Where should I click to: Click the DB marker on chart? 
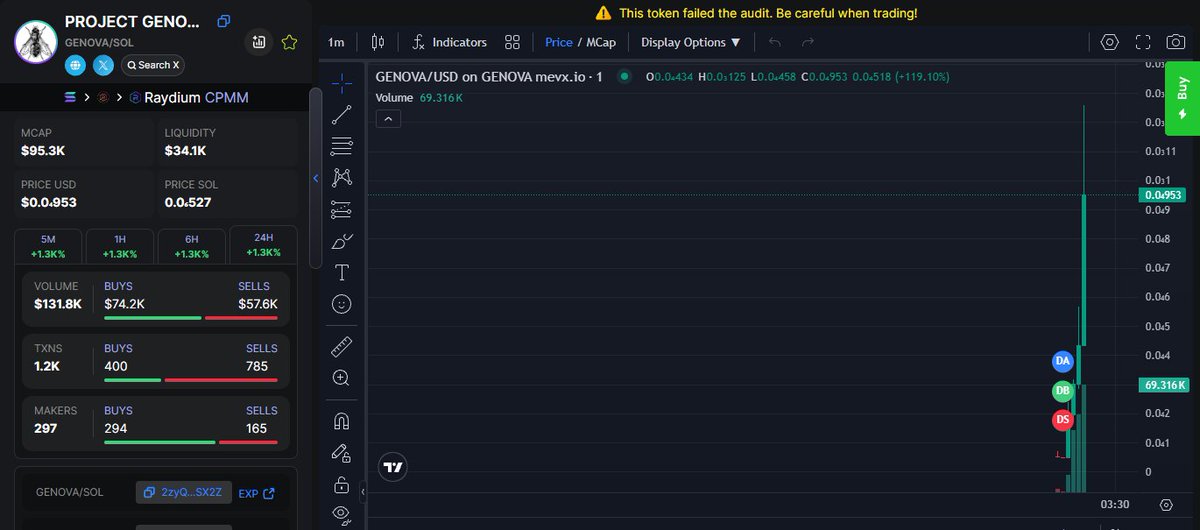(1062, 391)
